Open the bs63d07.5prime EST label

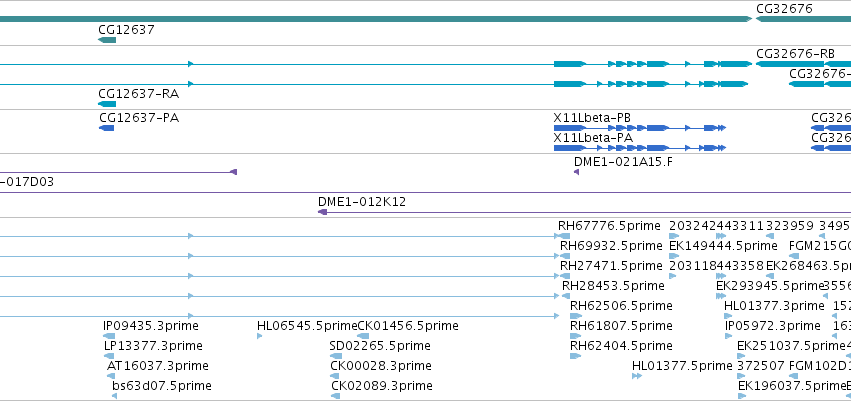[162, 385]
